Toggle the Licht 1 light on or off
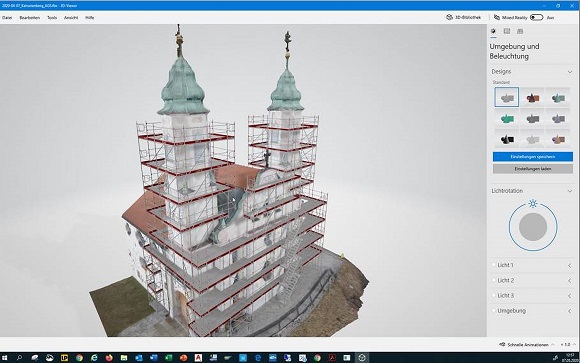The height and width of the screenshot is (363, 580). click(x=493, y=265)
